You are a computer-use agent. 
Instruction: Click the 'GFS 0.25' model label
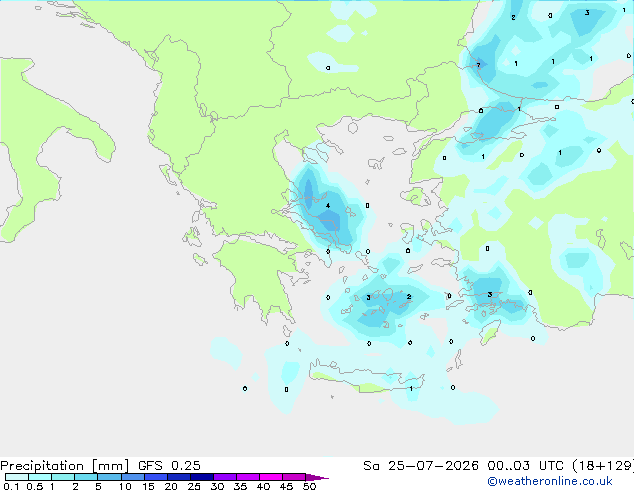tap(169, 466)
